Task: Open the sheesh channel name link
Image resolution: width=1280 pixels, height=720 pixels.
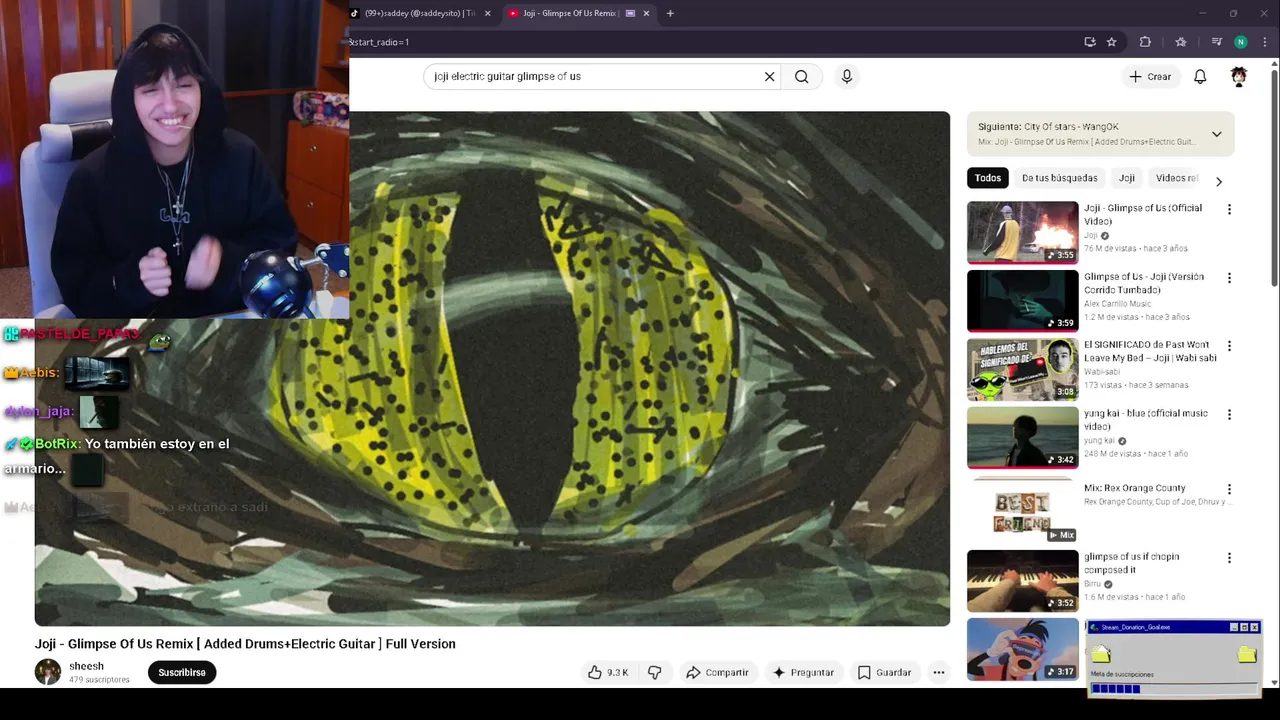Action: click(86, 666)
